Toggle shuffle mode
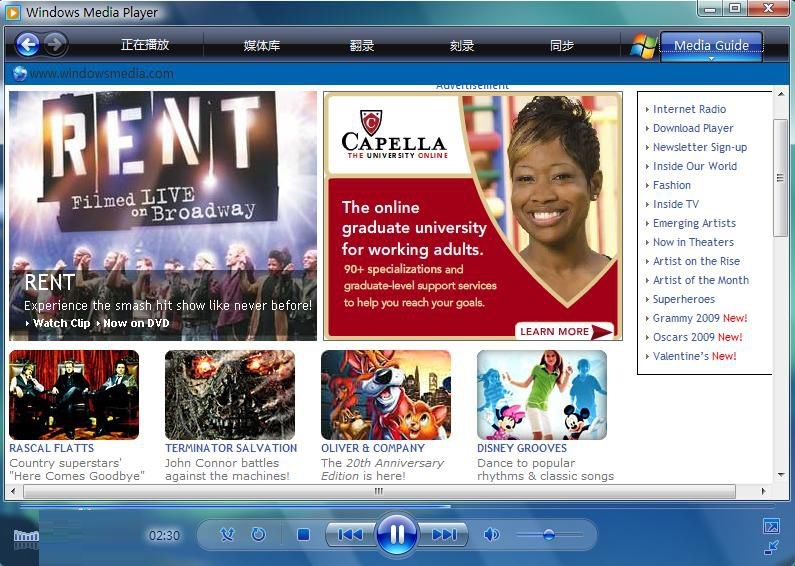795x566 pixels. point(227,535)
